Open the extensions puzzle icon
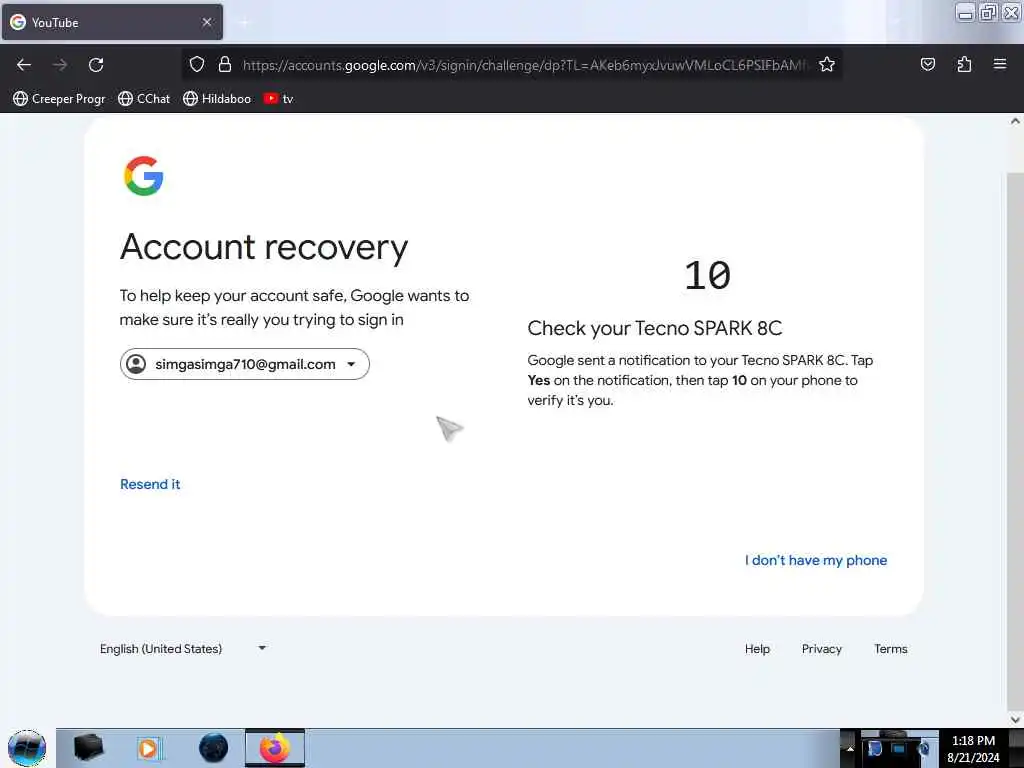This screenshot has width=1024, height=768. pos(964,64)
